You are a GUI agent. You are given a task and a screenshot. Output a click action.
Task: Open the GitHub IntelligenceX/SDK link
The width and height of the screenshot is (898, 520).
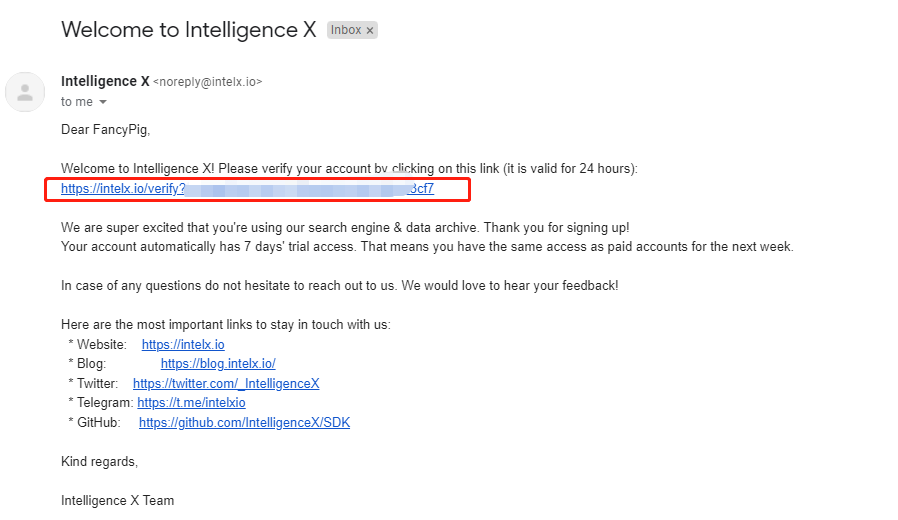(244, 422)
